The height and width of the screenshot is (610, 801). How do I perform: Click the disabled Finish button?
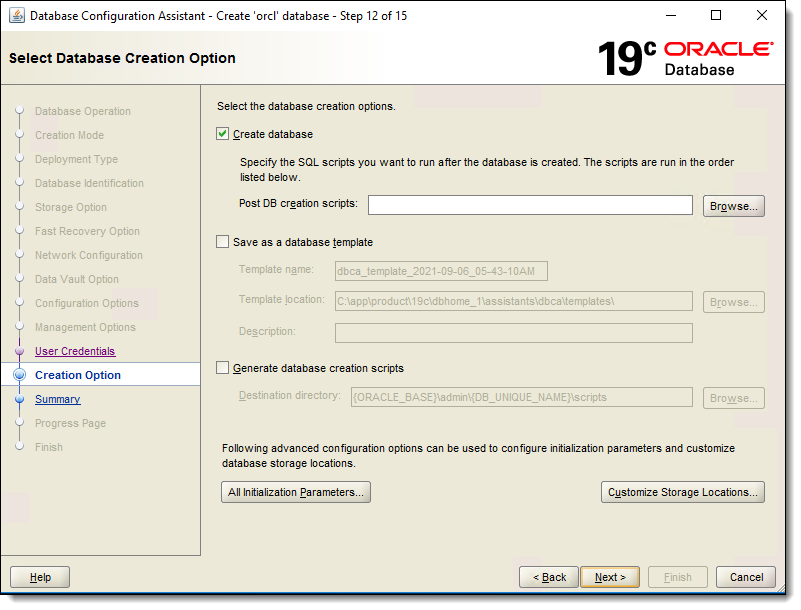pos(678,577)
